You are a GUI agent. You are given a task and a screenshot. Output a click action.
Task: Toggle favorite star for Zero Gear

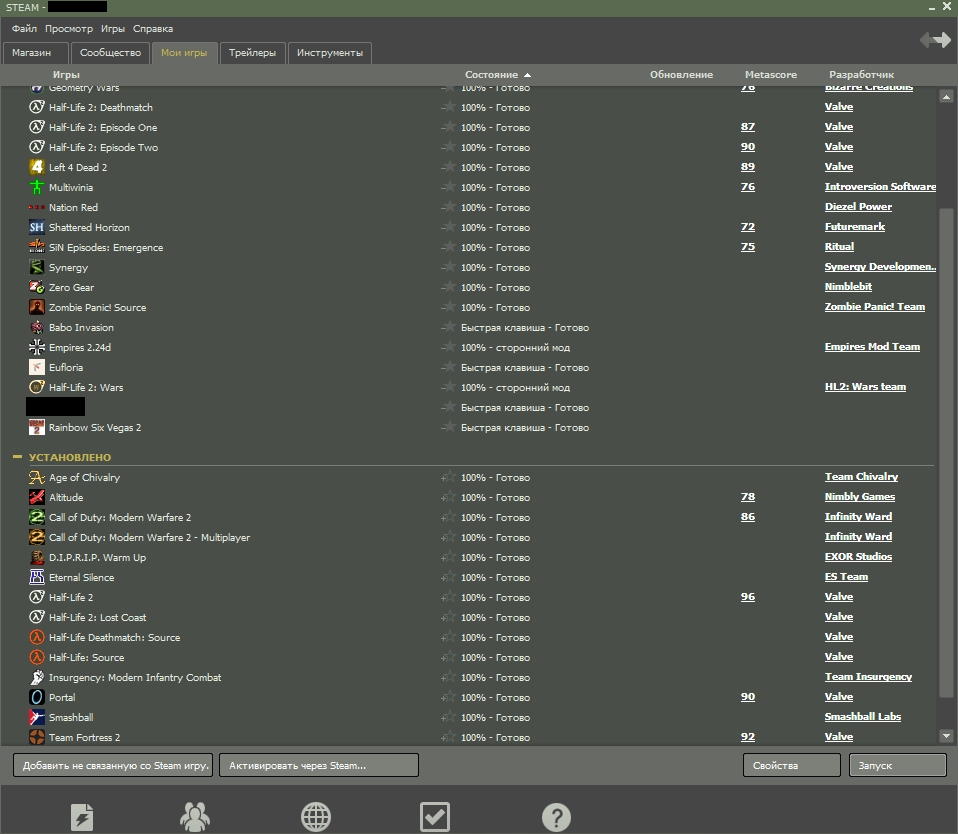point(448,287)
